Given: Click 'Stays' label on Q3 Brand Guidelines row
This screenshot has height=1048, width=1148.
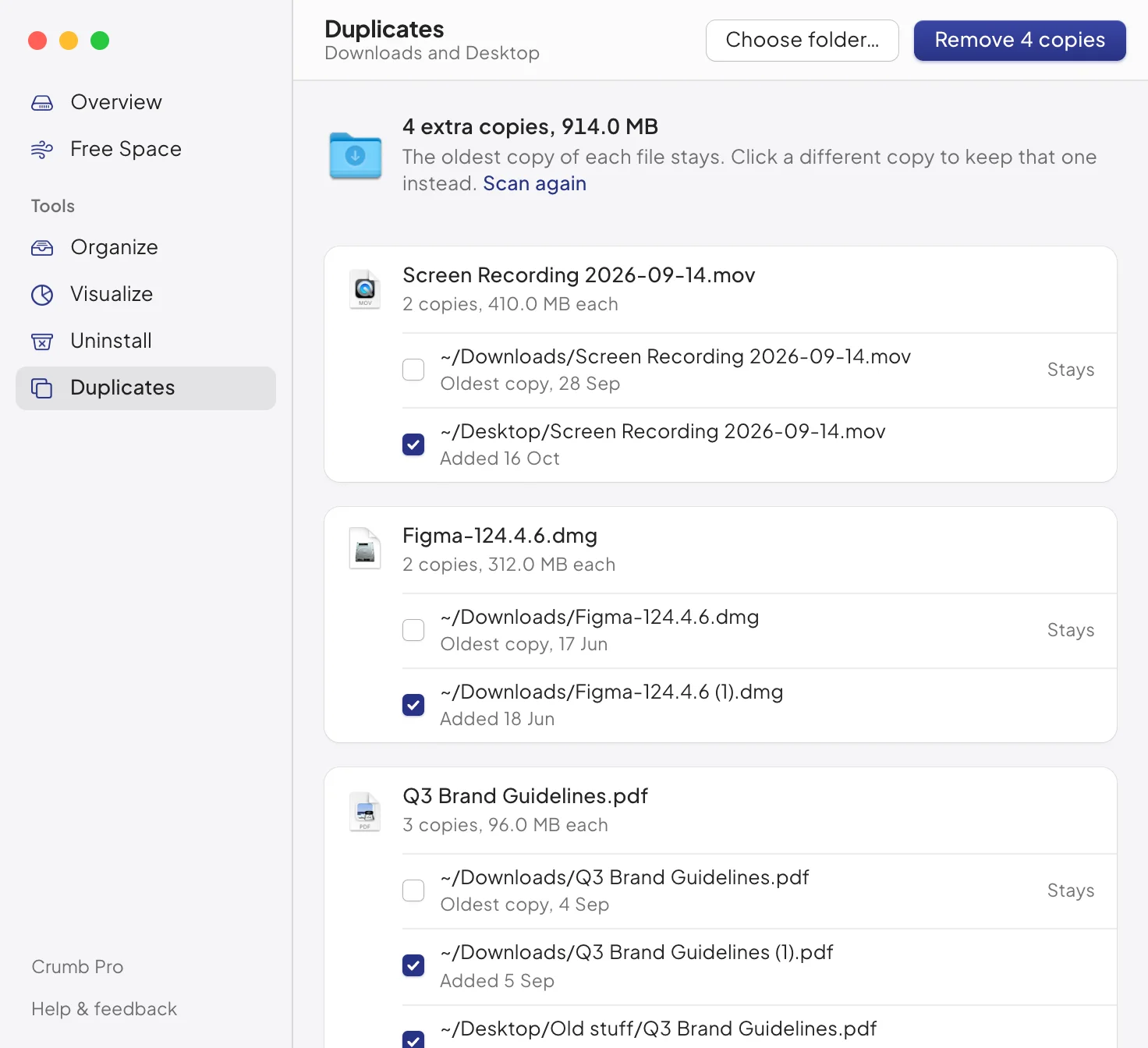Looking at the screenshot, I should pos(1071,890).
